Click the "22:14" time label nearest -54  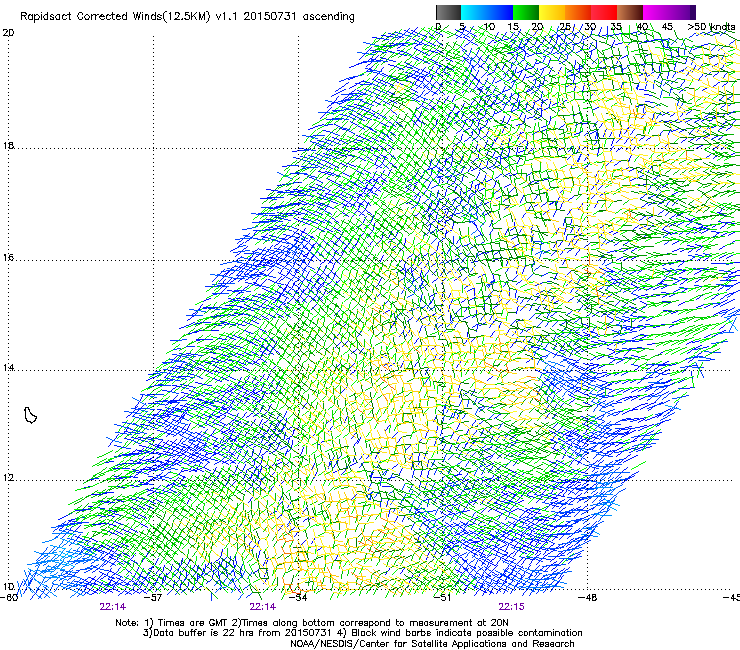pos(263,607)
